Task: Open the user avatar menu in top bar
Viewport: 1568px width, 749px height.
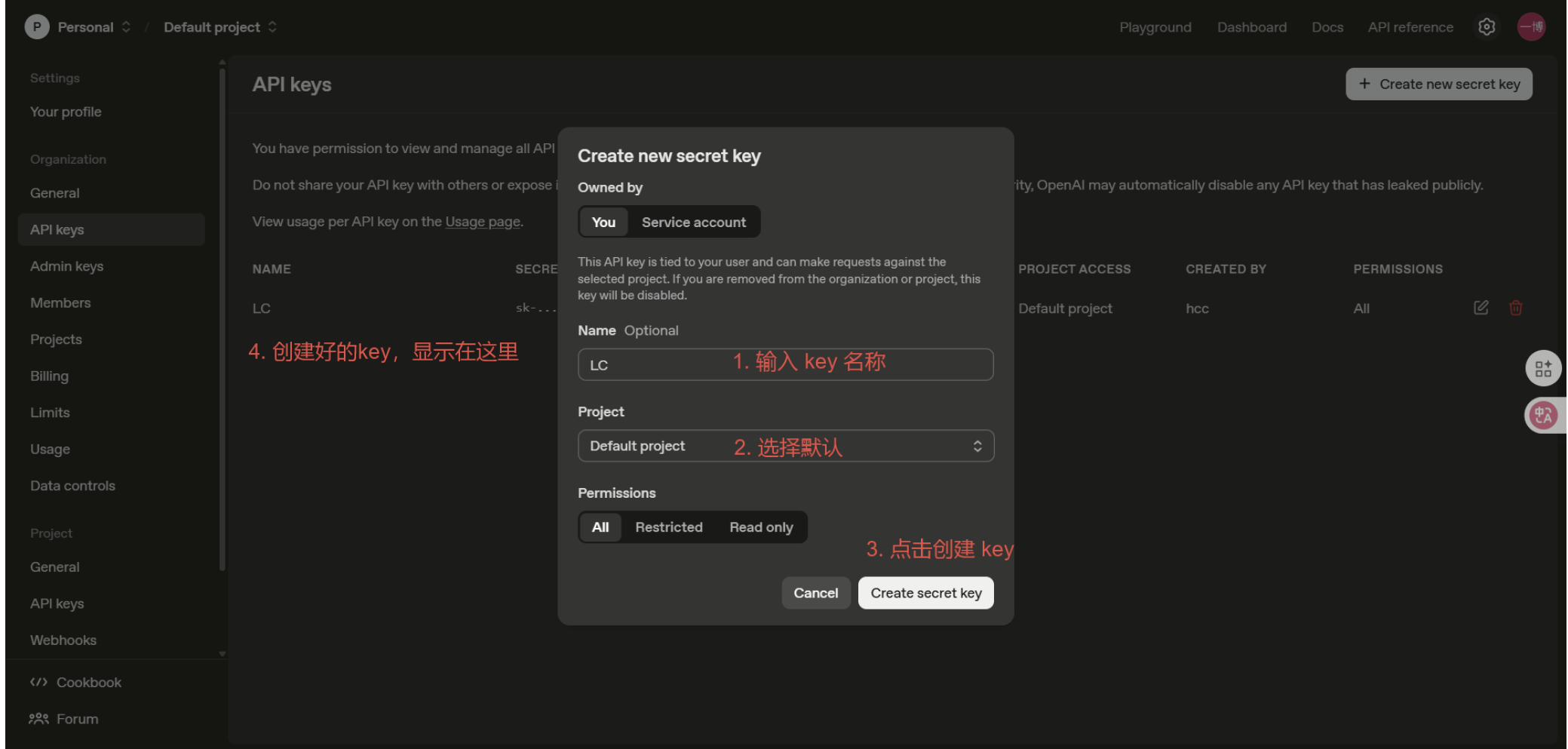Action: (x=1531, y=27)
